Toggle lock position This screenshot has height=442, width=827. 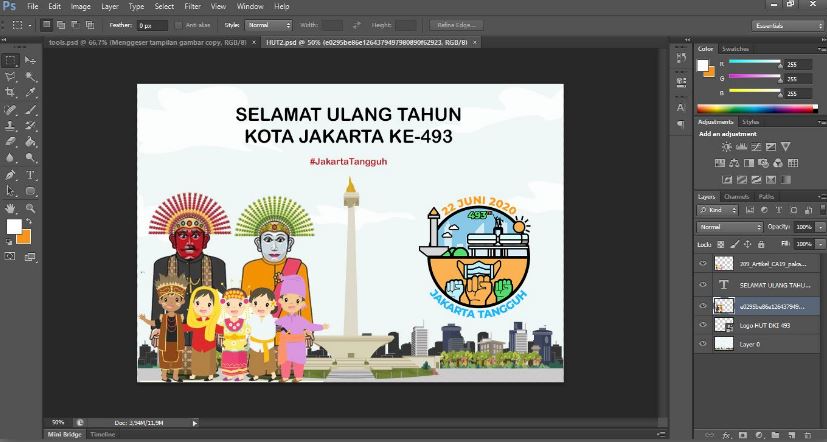(747, 244)
